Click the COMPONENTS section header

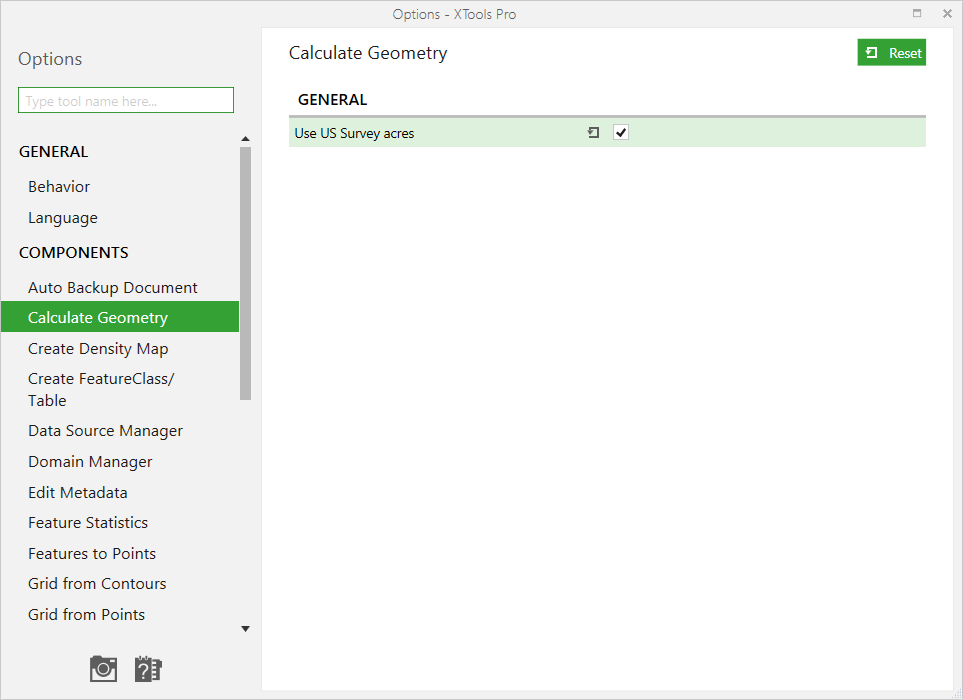pyautogui.click(x=74, y=252)
